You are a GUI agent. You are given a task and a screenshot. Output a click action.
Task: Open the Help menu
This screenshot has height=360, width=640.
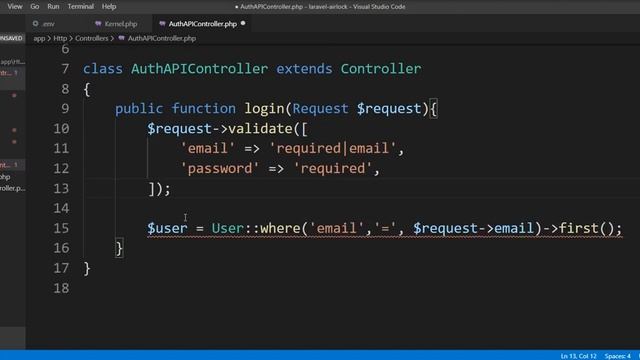click(109, 7)
